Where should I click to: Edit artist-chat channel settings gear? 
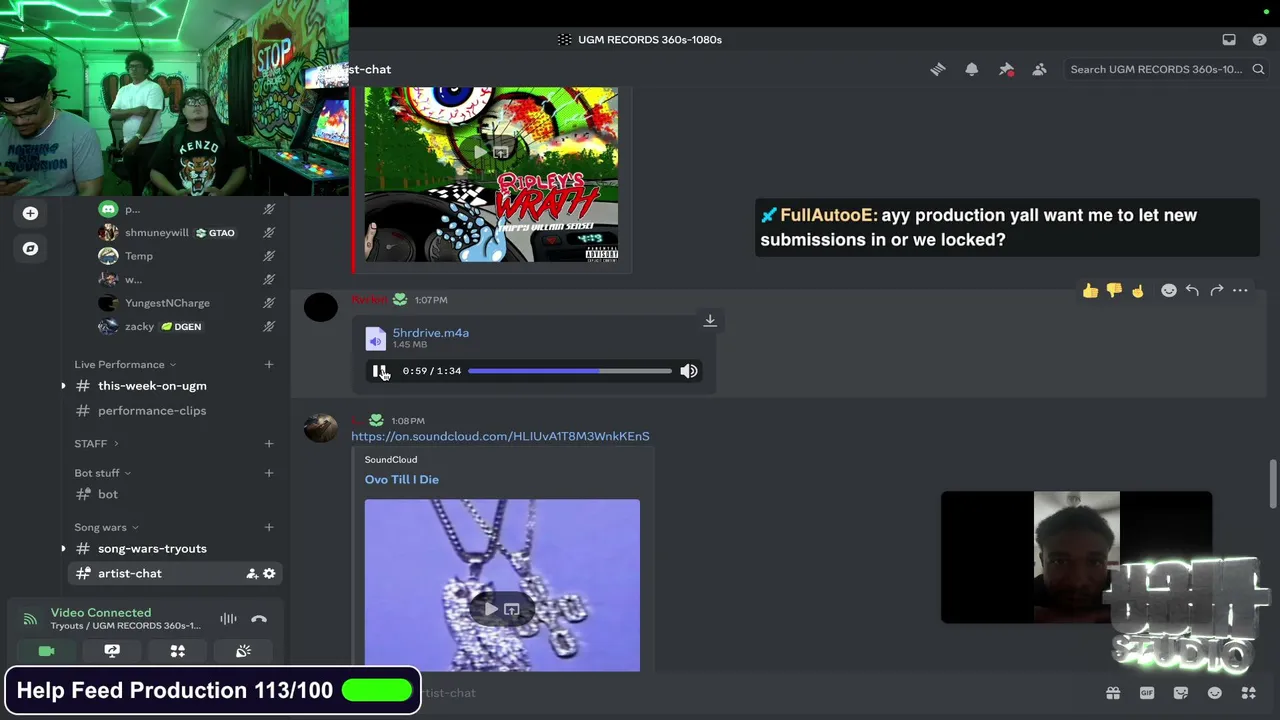(x=269, y=574)
